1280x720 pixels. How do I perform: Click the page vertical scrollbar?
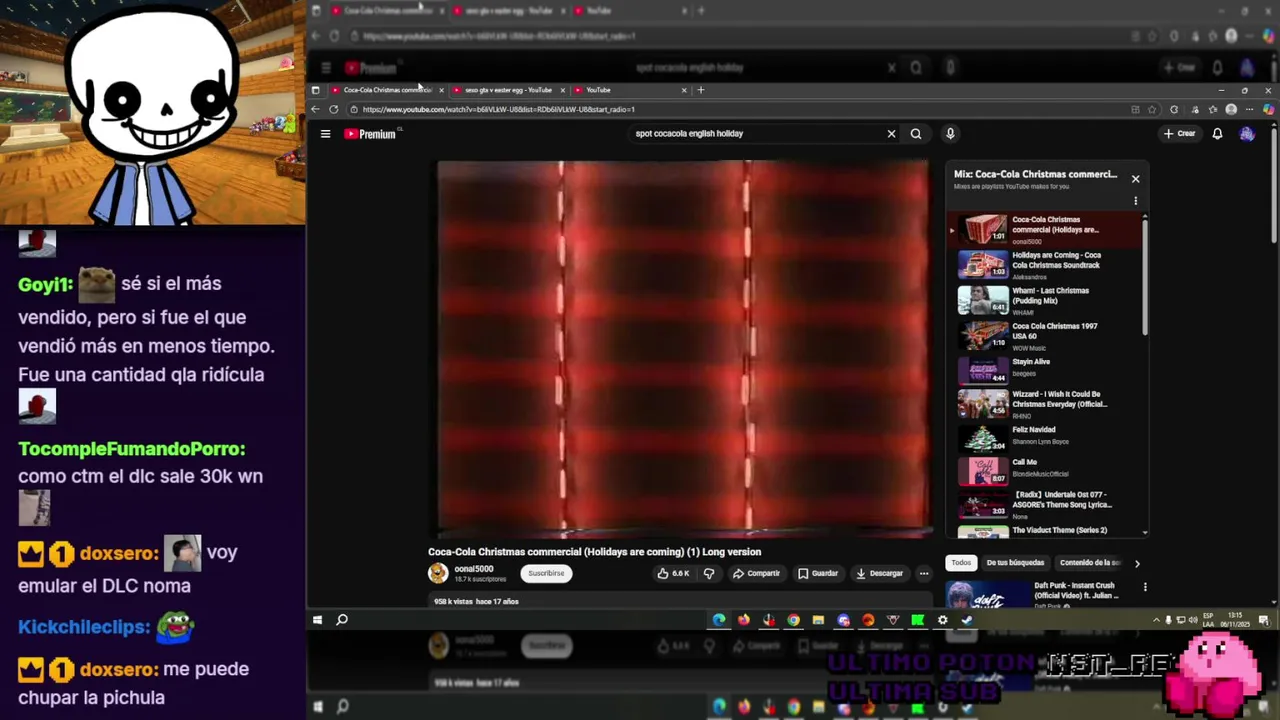click(1274, 185)
